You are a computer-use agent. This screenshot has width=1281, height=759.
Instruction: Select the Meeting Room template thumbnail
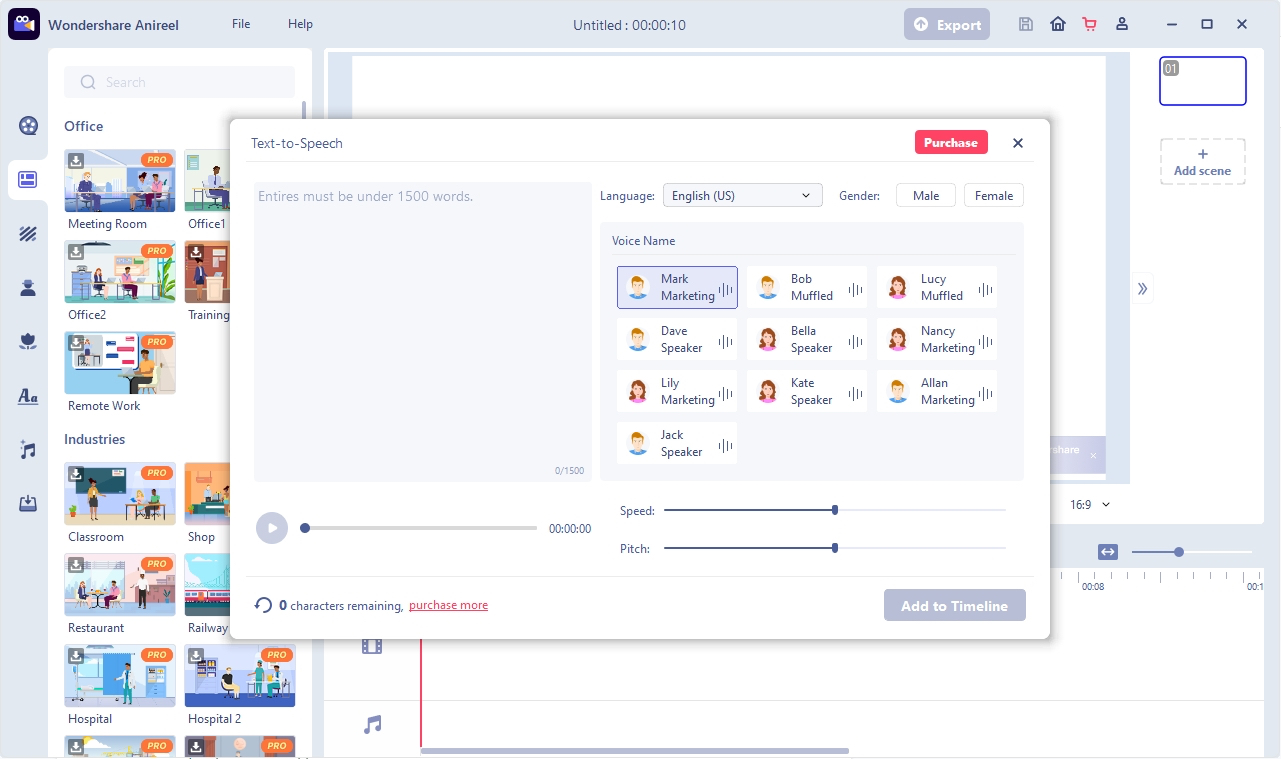120,181
